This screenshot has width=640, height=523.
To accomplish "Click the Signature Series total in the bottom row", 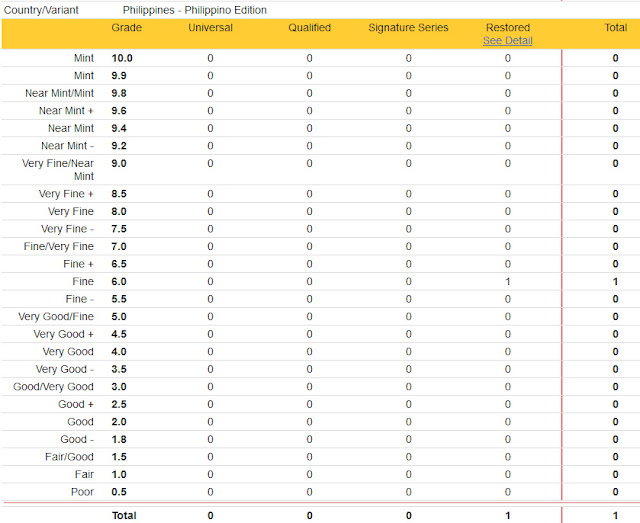I will click(409, 515).
